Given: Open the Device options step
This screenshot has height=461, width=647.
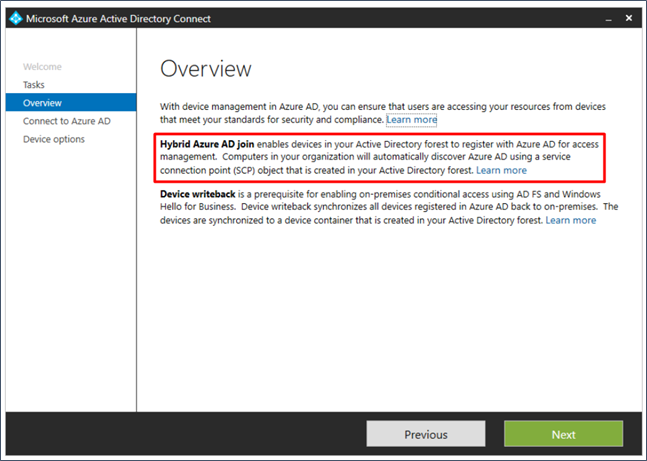Looking at the screenshot, I should 54,139.
